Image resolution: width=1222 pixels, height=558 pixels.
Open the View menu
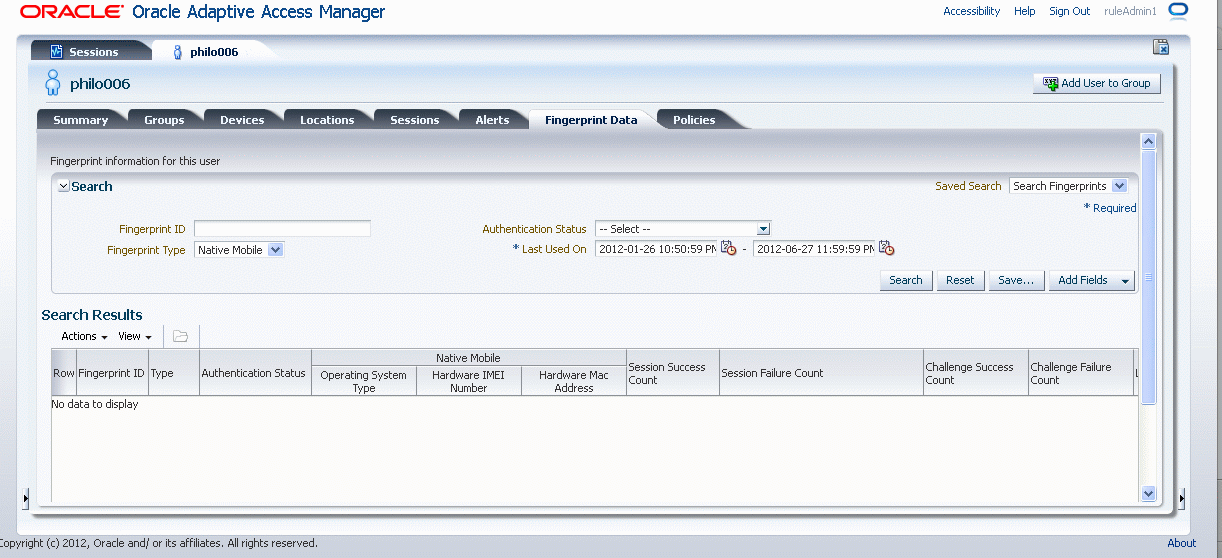[135, 336]
